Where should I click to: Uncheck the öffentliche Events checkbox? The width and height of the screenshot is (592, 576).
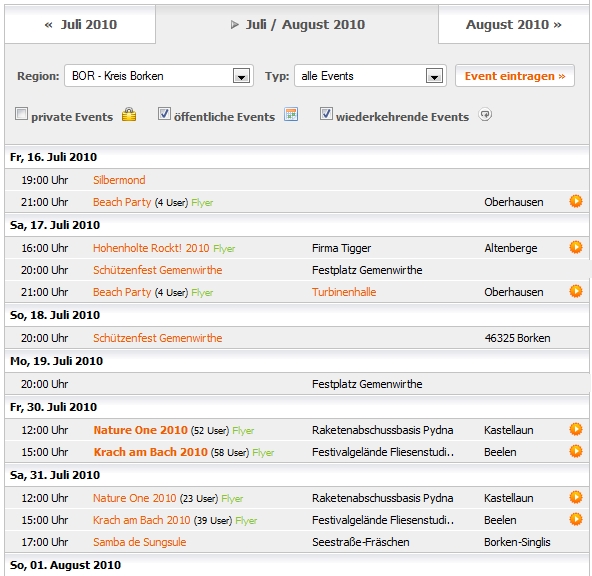click(164, 114)
